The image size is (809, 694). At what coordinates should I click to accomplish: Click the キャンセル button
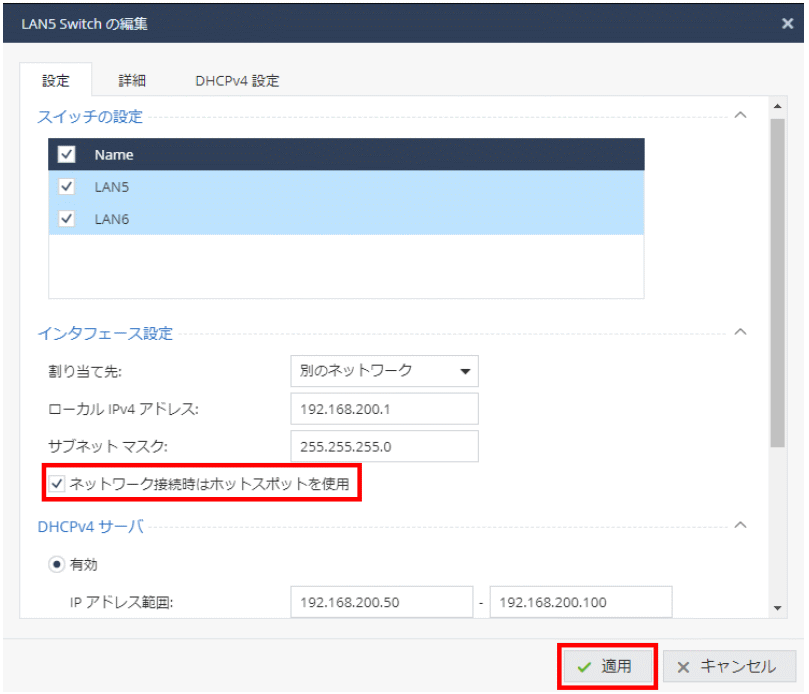click(730, 667)
